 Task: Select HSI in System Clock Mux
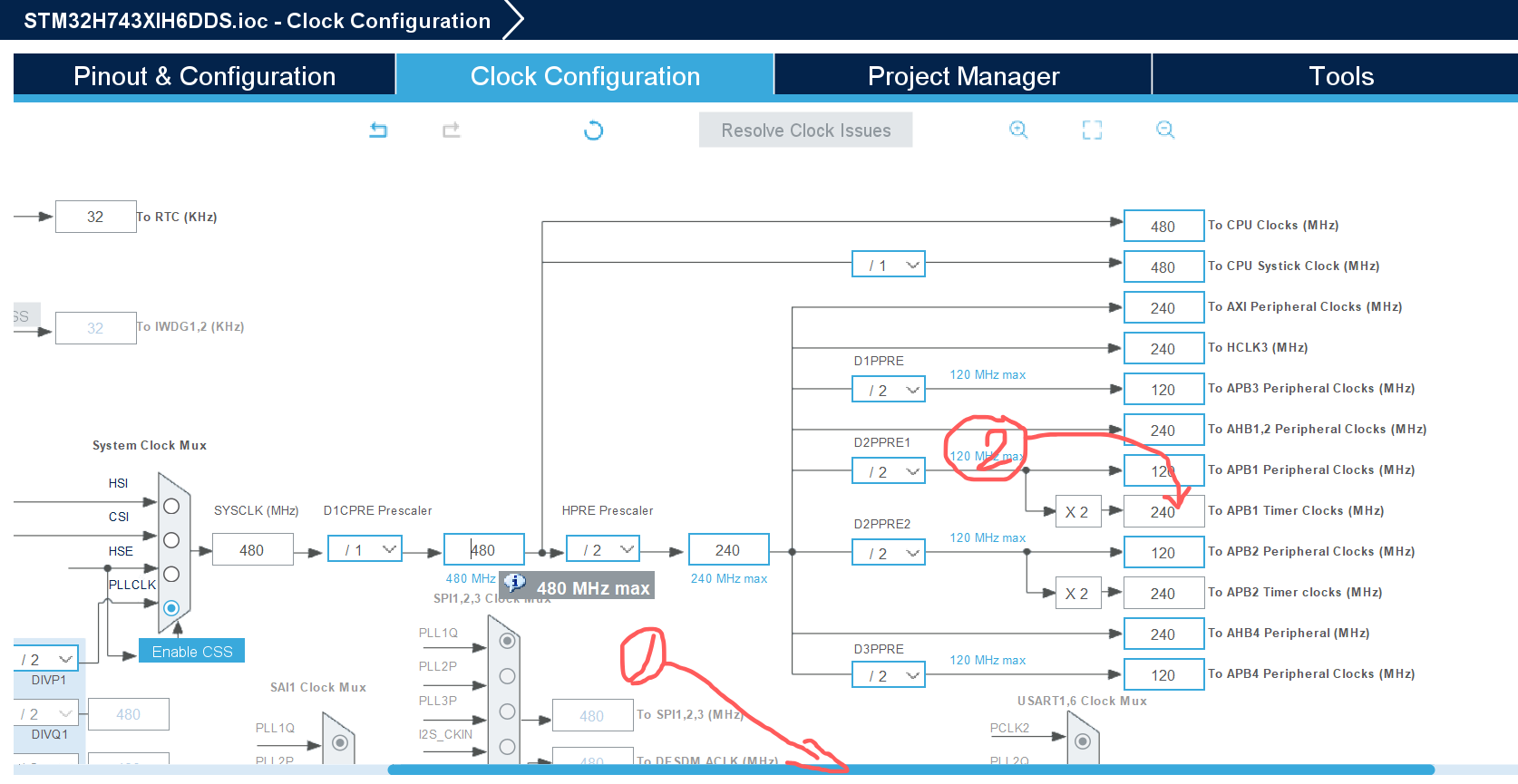(171, 506)
